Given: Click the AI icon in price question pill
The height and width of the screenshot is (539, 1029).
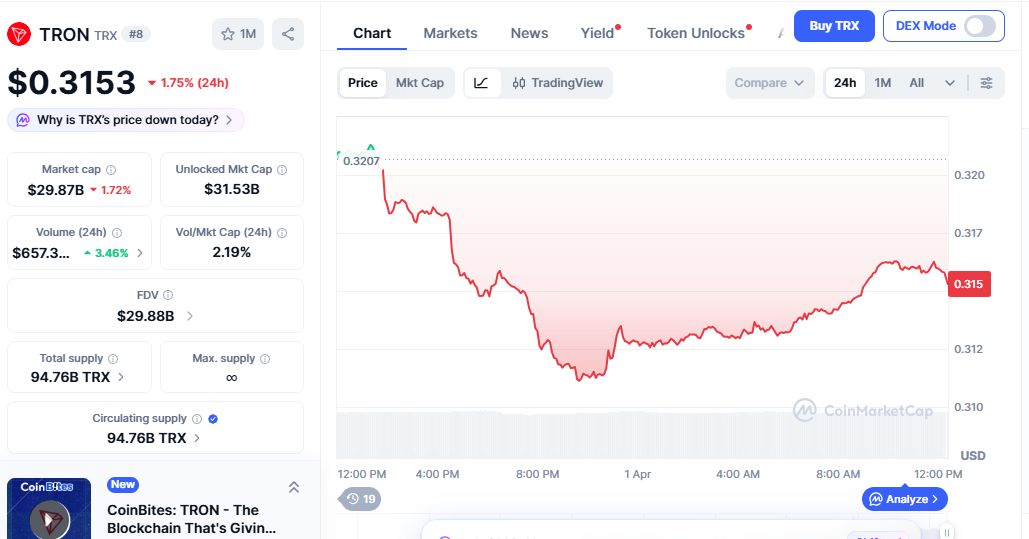Looking at the screenshot, I should (x=23, y=119).
